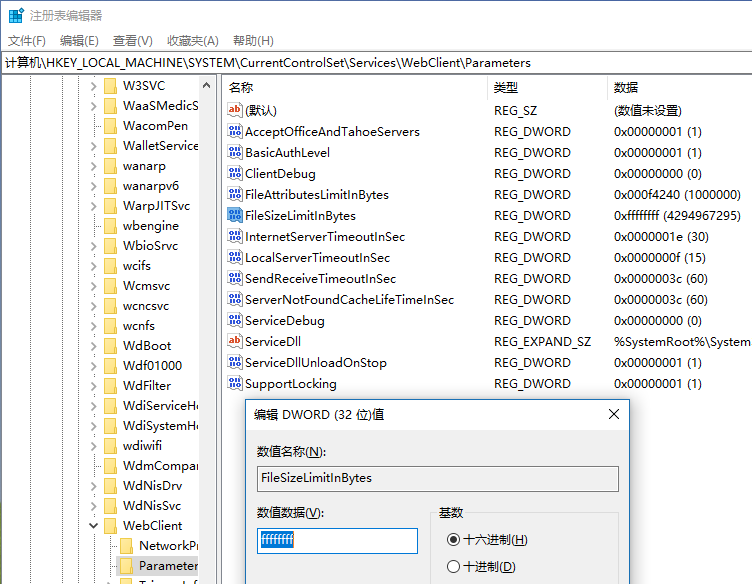
Task: Expand the WdNisDrv tree node
Action: pyautogui.click(x=94, y=486)
